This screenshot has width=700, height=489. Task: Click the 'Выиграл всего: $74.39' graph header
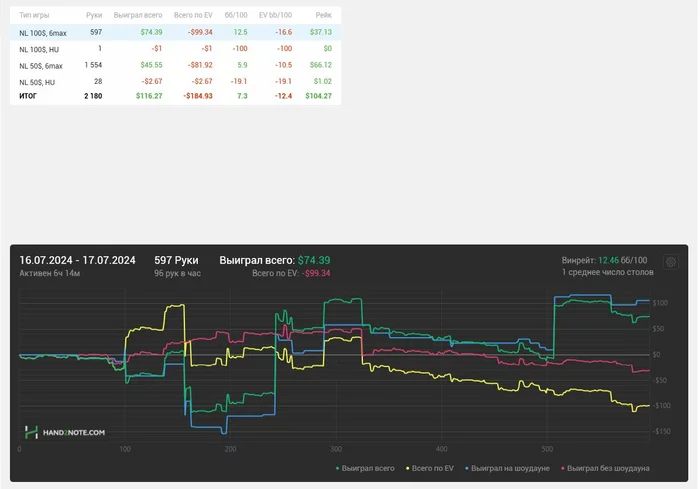275,260
